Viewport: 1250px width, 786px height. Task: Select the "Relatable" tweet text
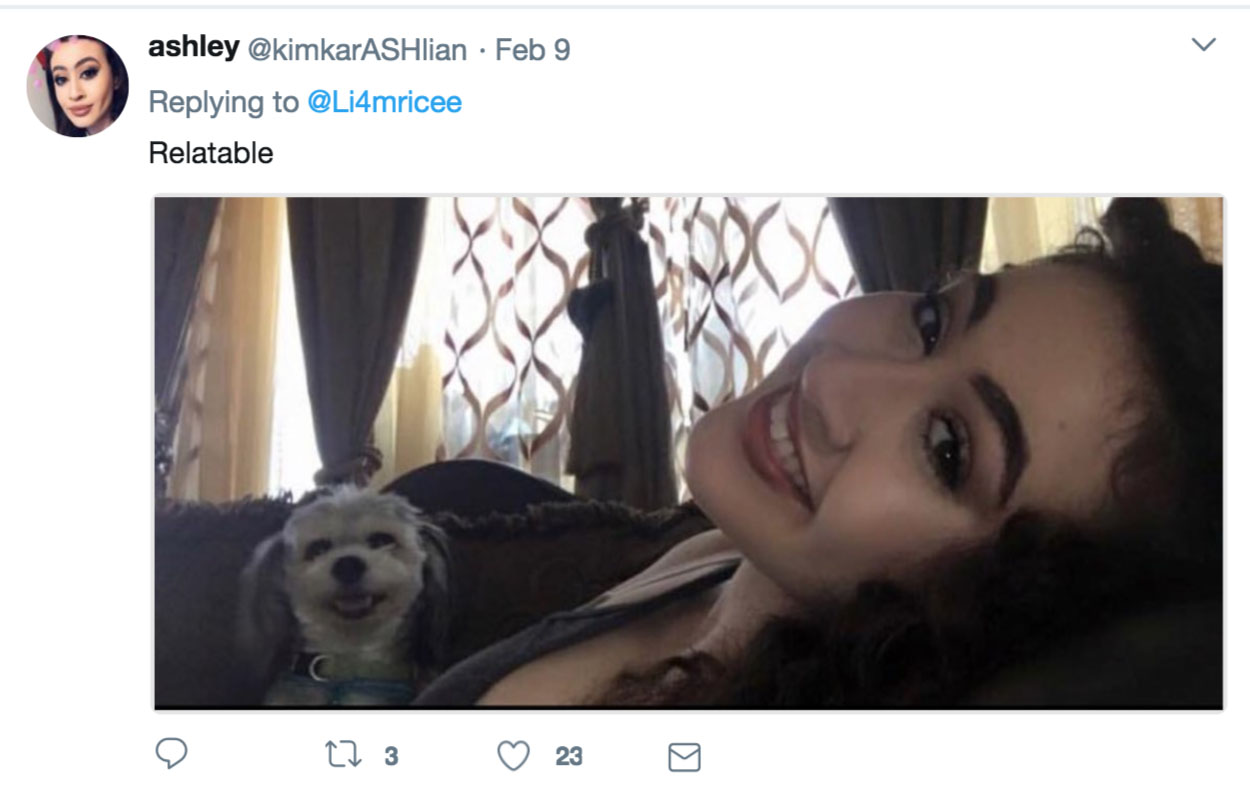click(x=210, y=153)
